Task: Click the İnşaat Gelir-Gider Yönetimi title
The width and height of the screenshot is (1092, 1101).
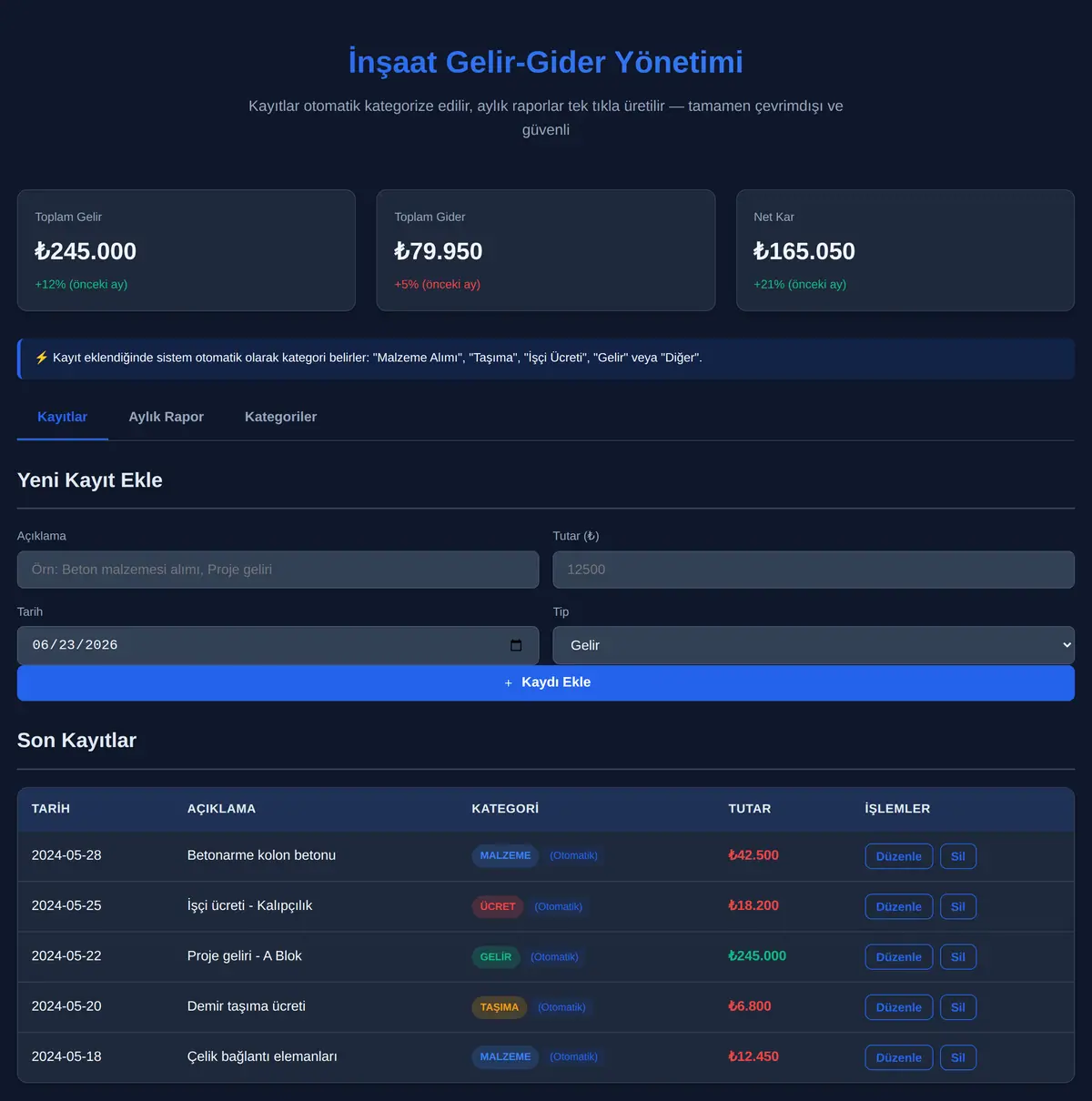Action: (x=546, y=62)
